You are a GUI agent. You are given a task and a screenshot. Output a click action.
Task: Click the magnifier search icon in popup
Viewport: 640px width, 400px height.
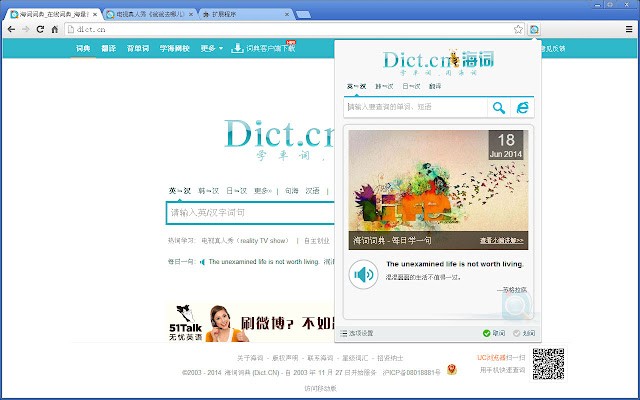[x=498, y=107]
